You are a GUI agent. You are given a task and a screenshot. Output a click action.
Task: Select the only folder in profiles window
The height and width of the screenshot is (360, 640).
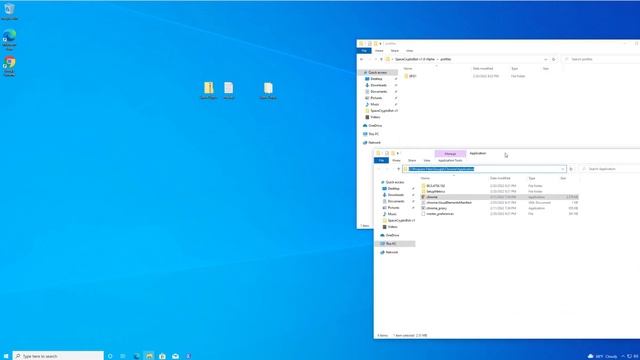pyautogui.click(x=412, y=76)
